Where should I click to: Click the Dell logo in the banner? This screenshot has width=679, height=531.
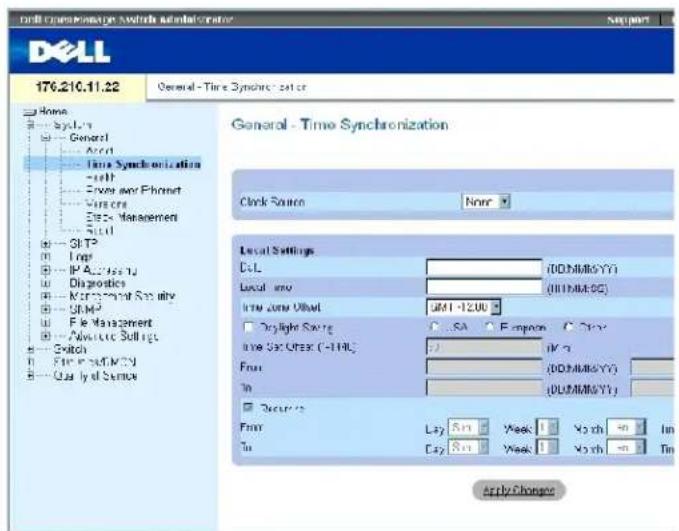tap(69, 52)
